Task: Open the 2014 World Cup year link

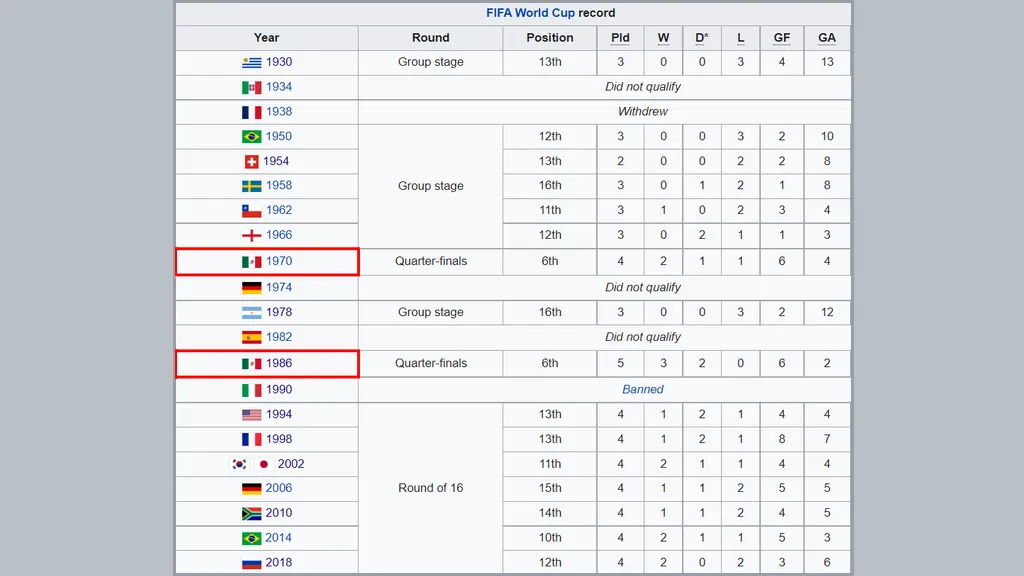Action: (x=279, y=538)
